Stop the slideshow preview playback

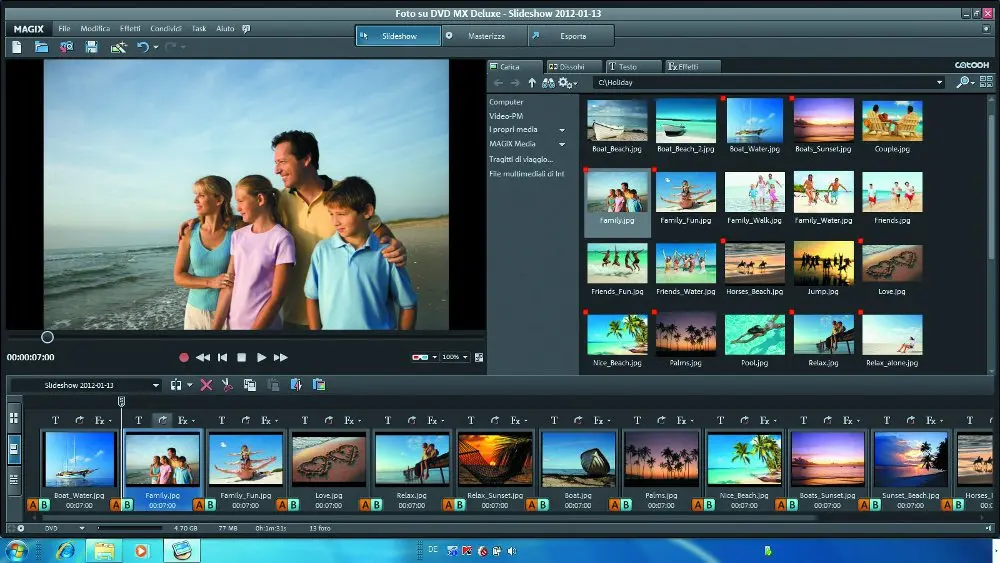click(x=242, y=358)
